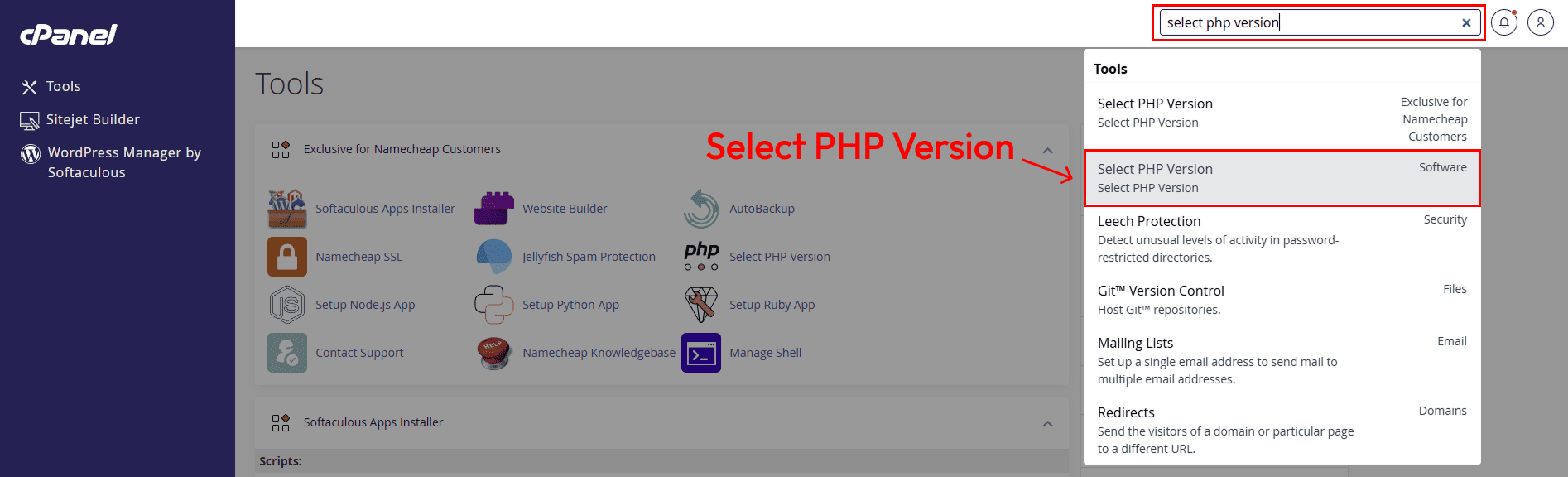
Task: Collapse the Exclusive for Namecheap Customers section
Action: click(x=1047, y=151)
